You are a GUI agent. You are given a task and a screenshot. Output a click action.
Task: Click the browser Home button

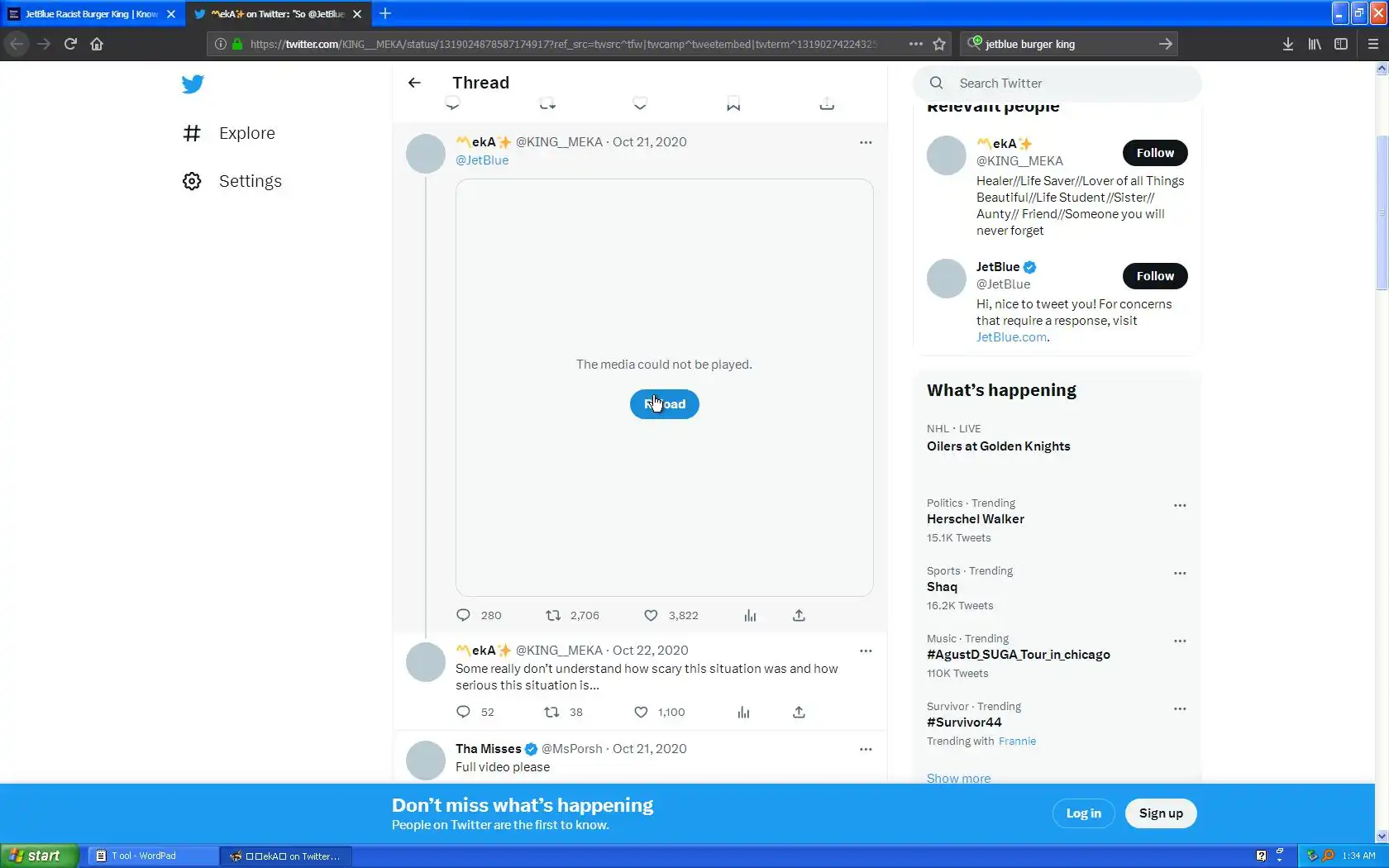(97, 44)
